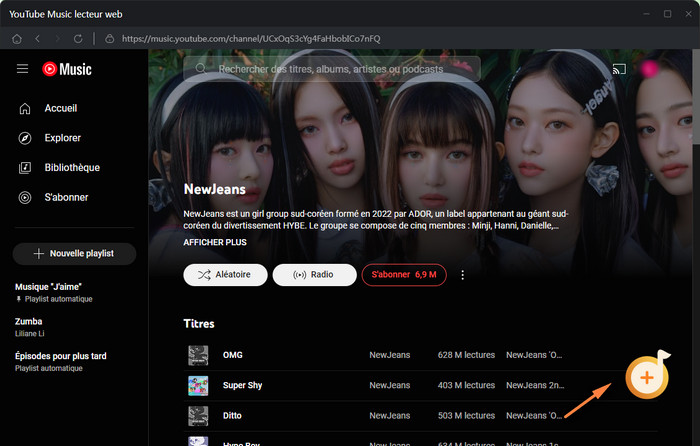Click the home icon in the browser toolbar
The image size is (700, 446).
[x=17, y=38]
